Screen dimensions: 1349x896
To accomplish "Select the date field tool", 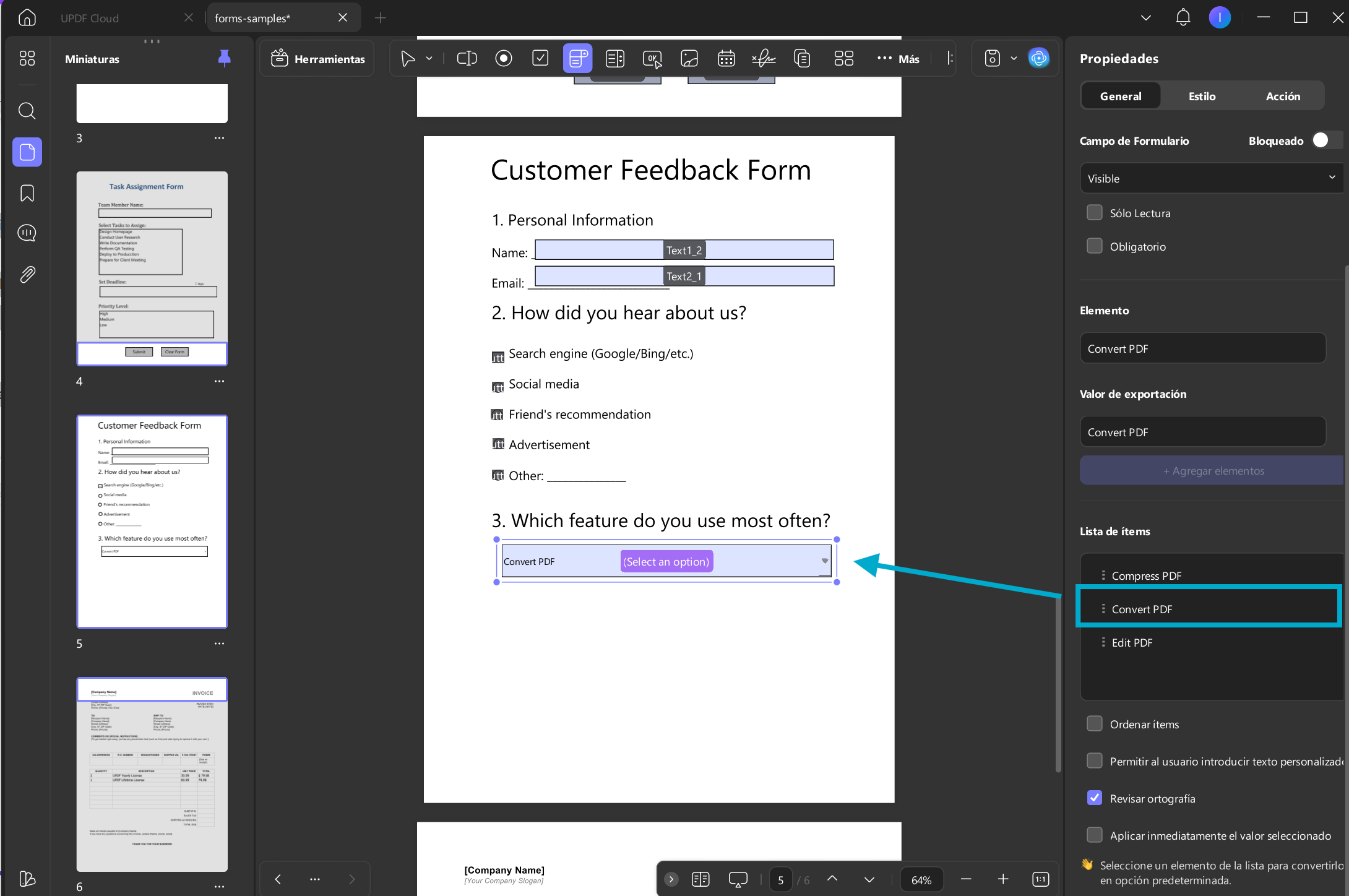I will tap(726, 59).
